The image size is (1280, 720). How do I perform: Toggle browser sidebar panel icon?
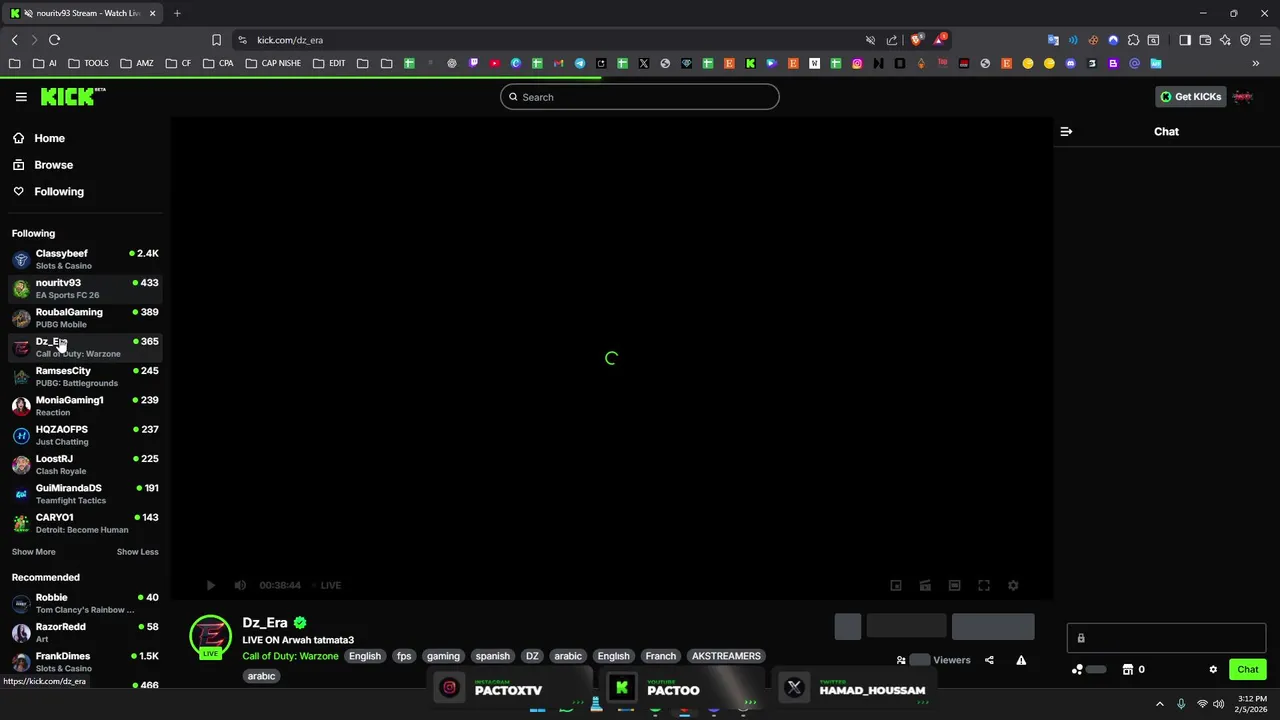tap(1185, 40)
